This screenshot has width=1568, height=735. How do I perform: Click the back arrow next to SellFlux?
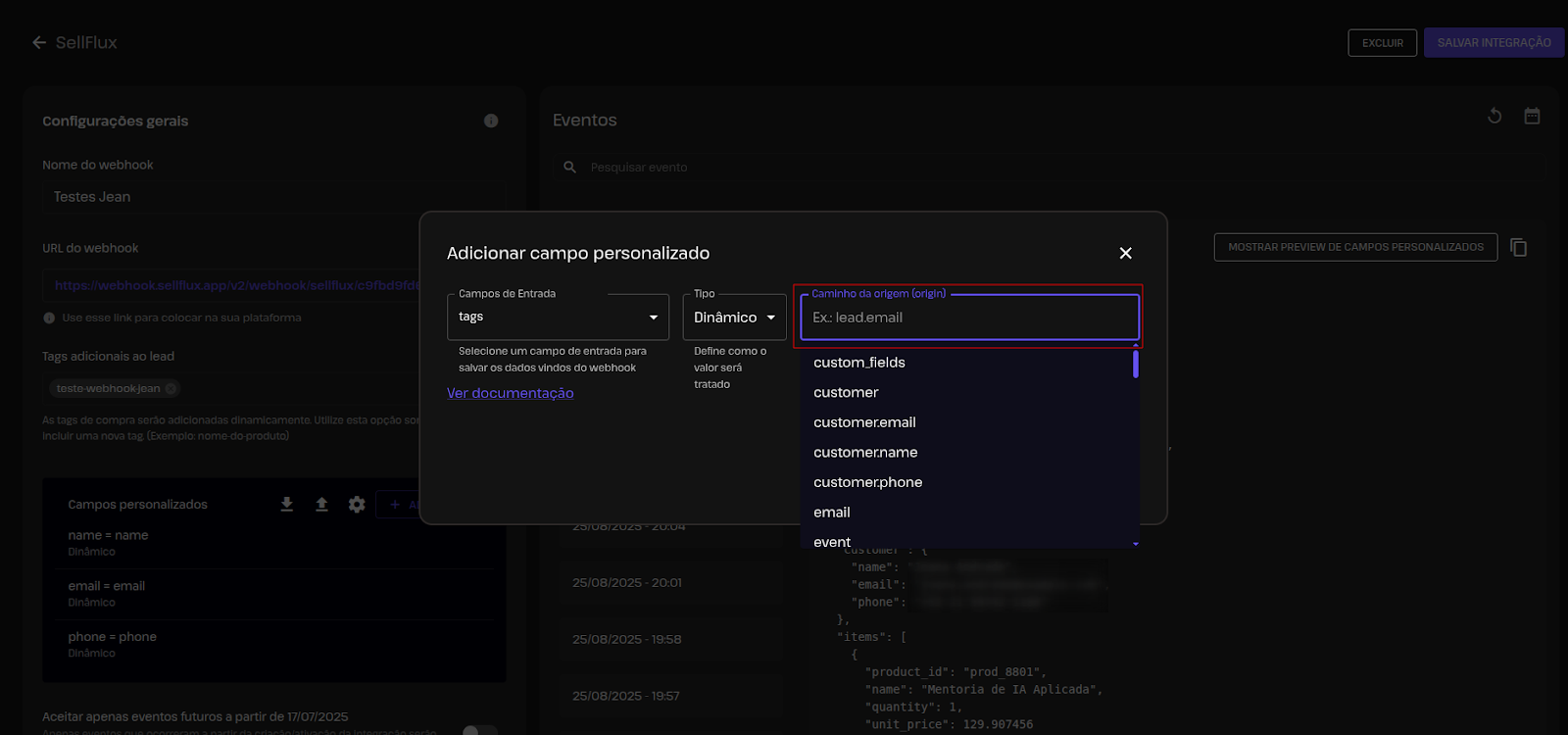(x=39, y=42)
